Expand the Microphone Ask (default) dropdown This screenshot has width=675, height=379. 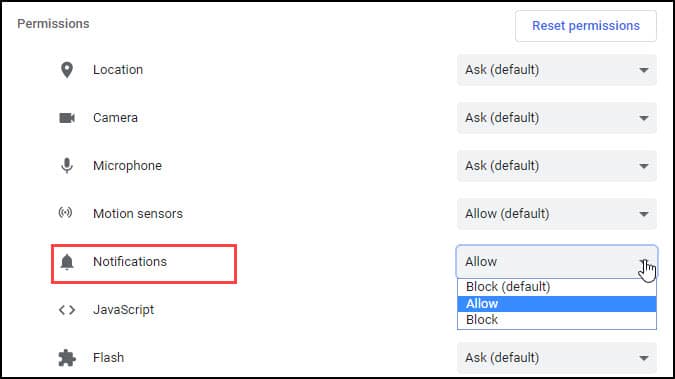tap(557, 166)
